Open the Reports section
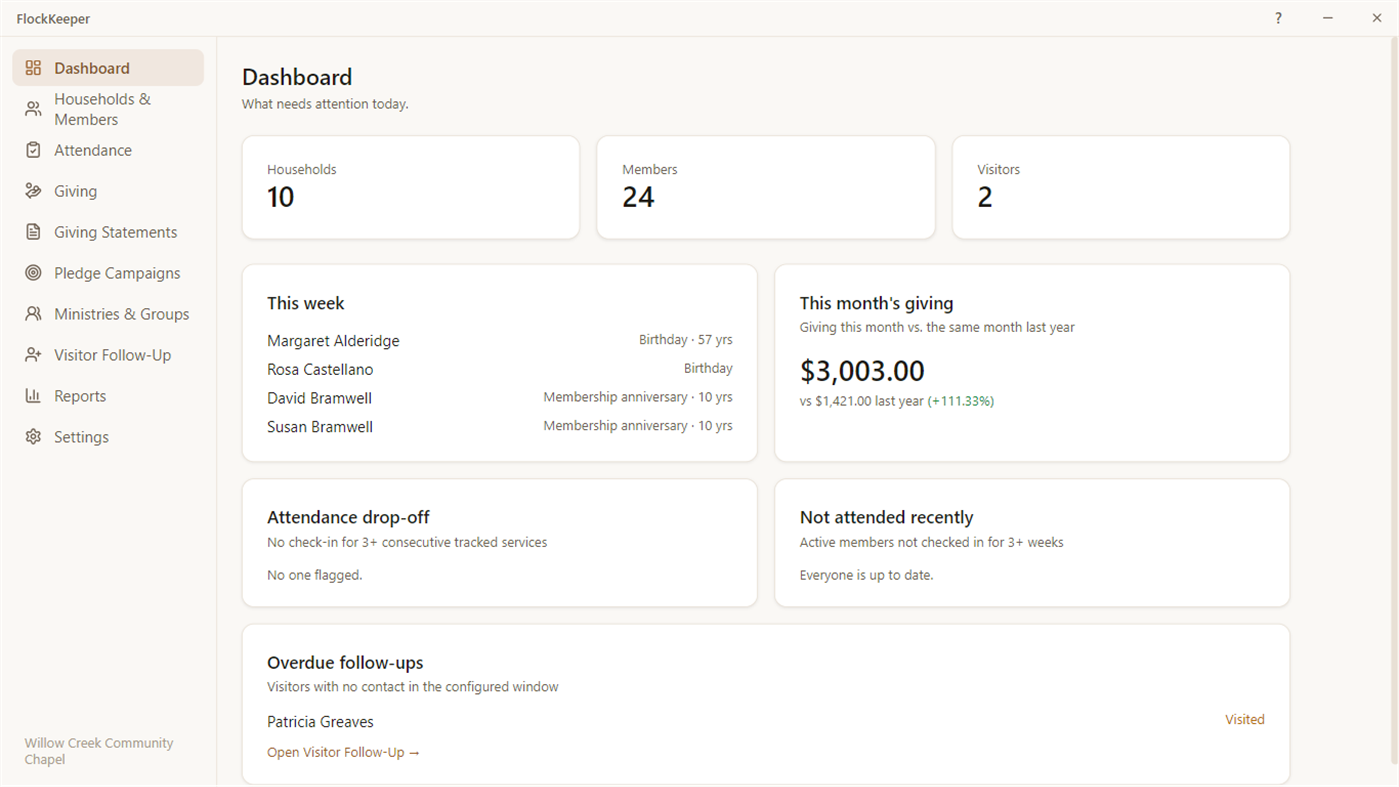Viewport: 1399px width, 787px height. pyautogui.click(x=108, y=396)
